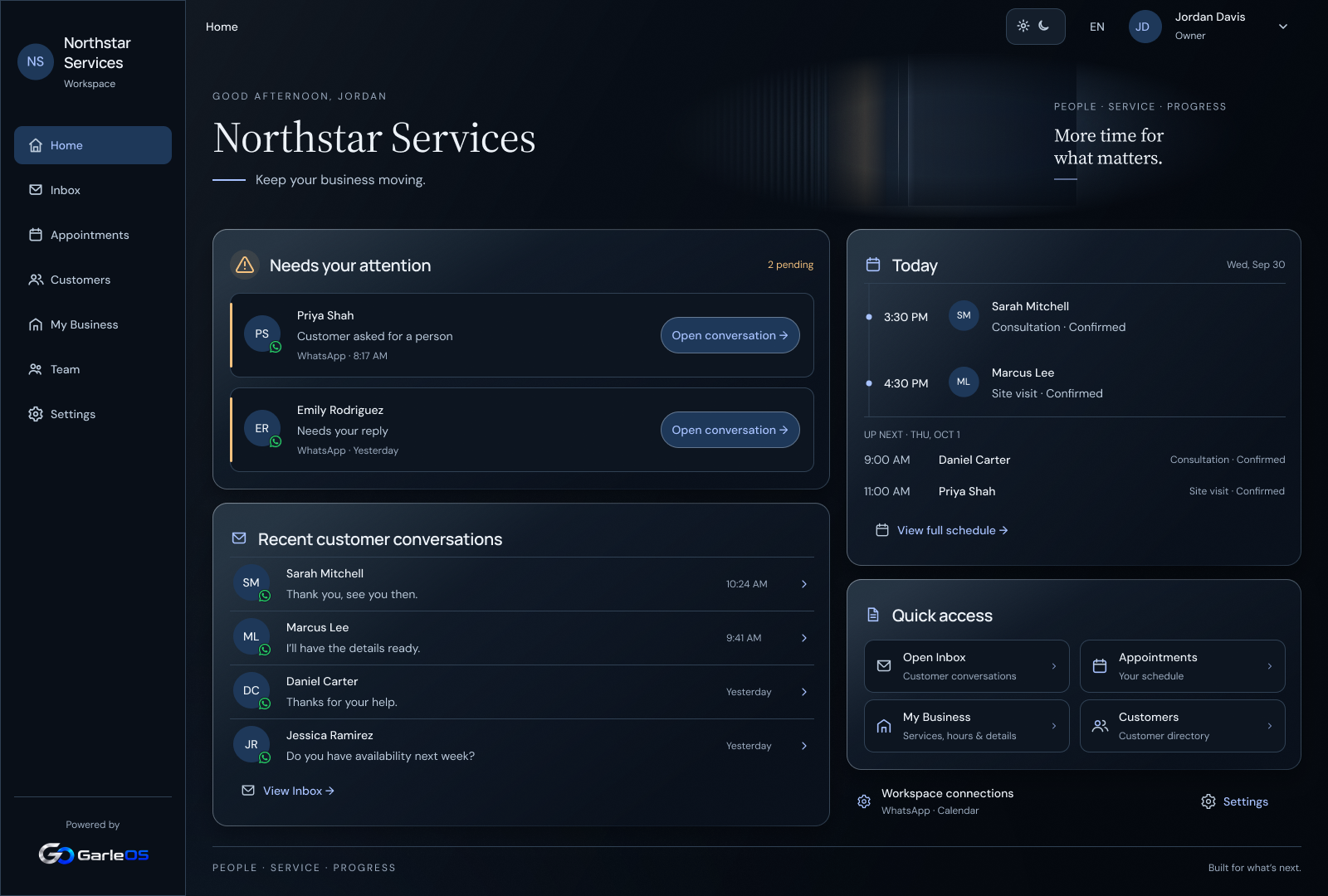Open Marcus Lee conversation chevron
1328x896 pixels.
(x=804, y=638)
